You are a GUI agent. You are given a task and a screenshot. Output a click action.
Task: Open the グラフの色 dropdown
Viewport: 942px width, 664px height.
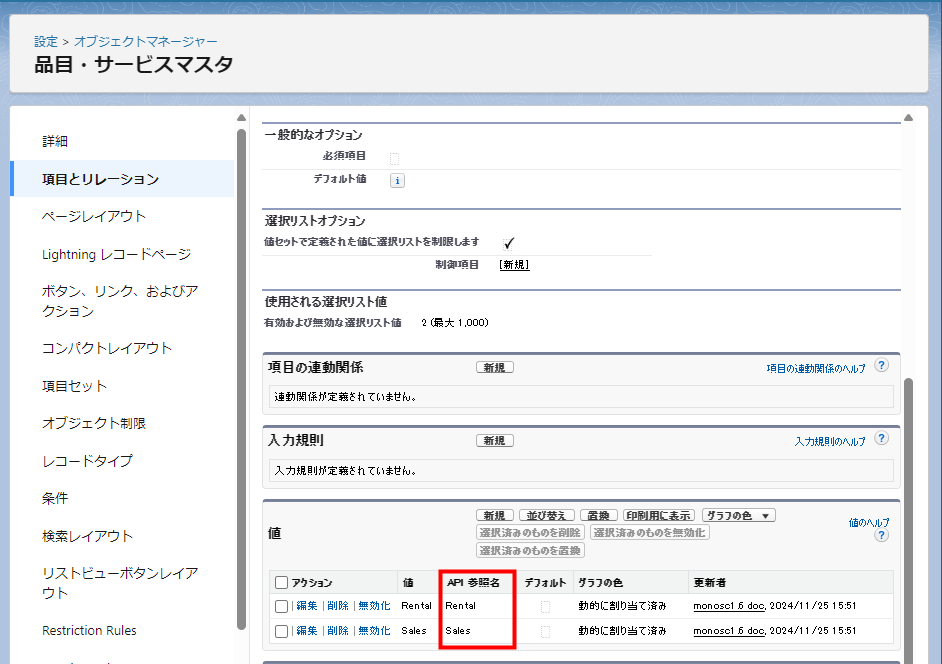pyautogui.click(x=738, y=515)
